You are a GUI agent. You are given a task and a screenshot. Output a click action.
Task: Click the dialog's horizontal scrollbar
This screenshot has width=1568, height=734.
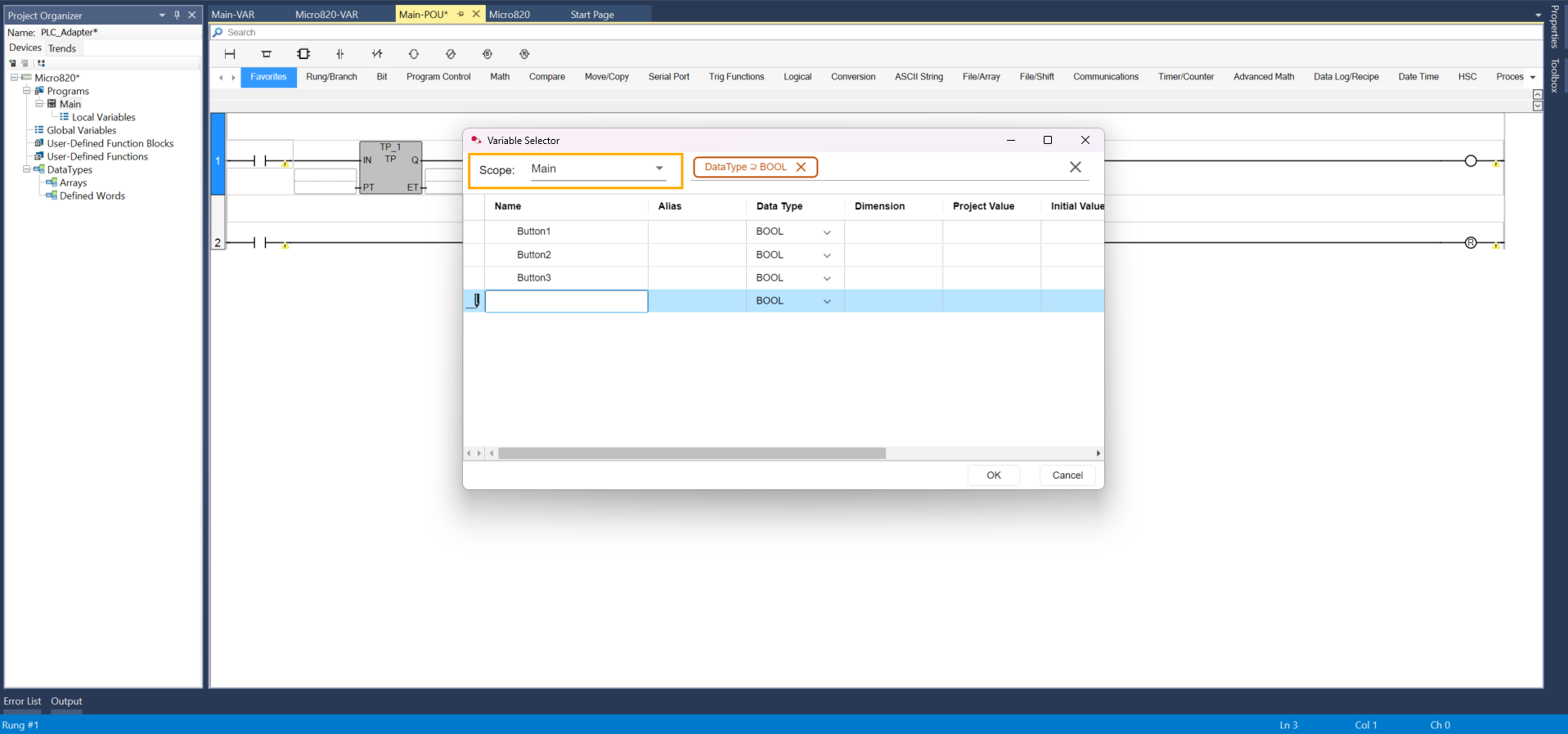pyautogui.click(x=691, y=453)
